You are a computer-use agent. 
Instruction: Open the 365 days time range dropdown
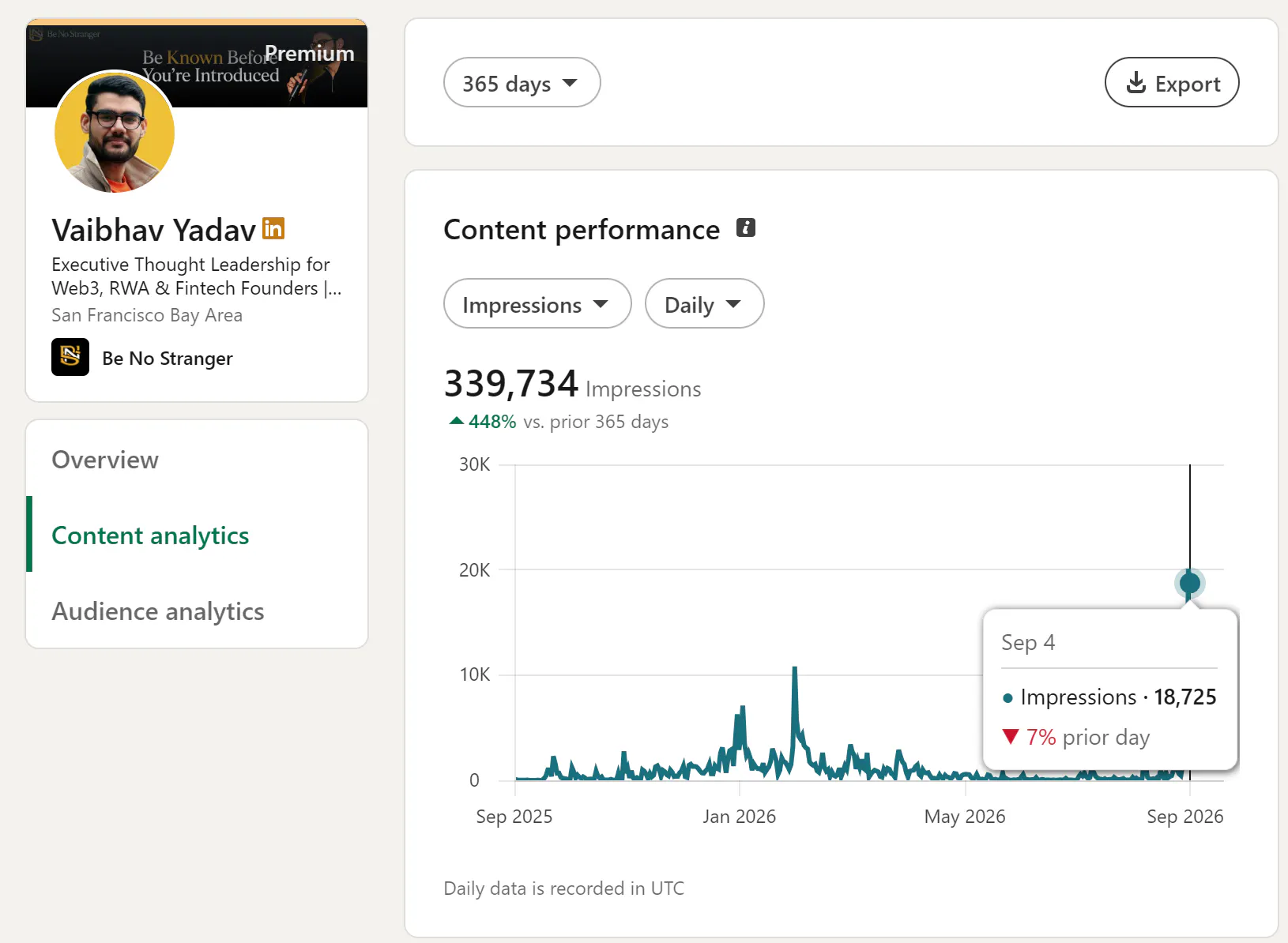(x=522, y=82)
